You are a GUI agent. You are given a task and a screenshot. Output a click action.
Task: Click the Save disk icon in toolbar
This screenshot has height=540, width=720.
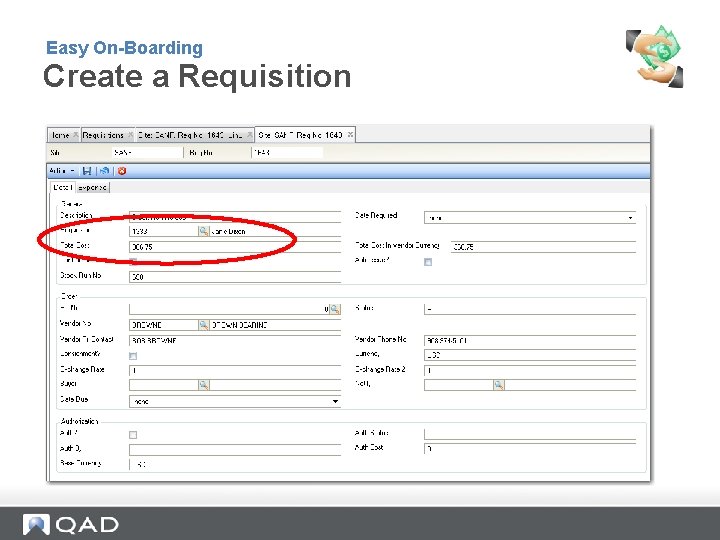pyautogui.click(x=86, y=171)
